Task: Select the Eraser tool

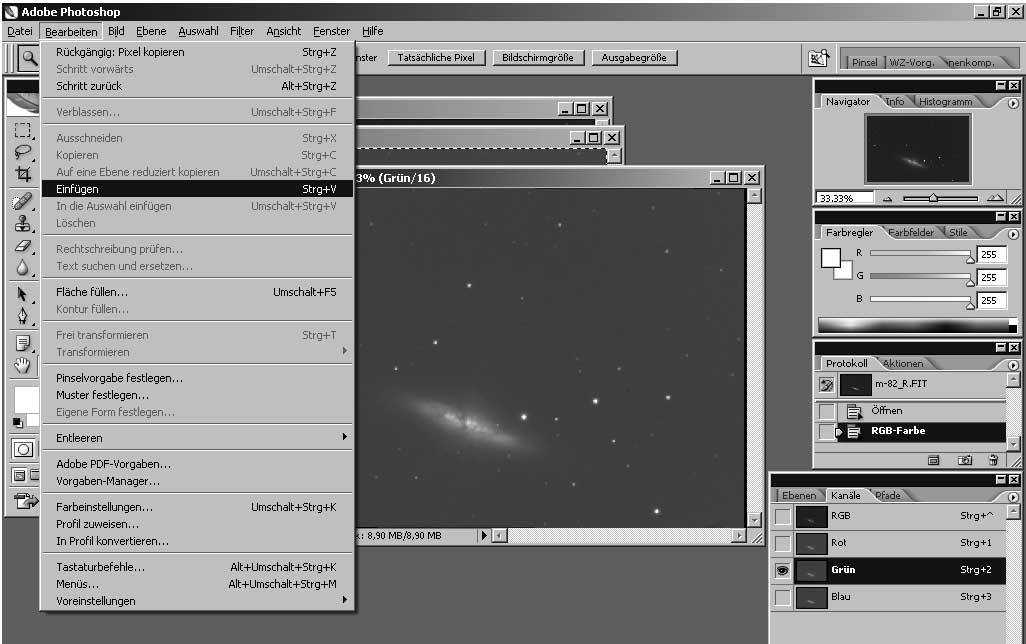Action: point(23,245)
